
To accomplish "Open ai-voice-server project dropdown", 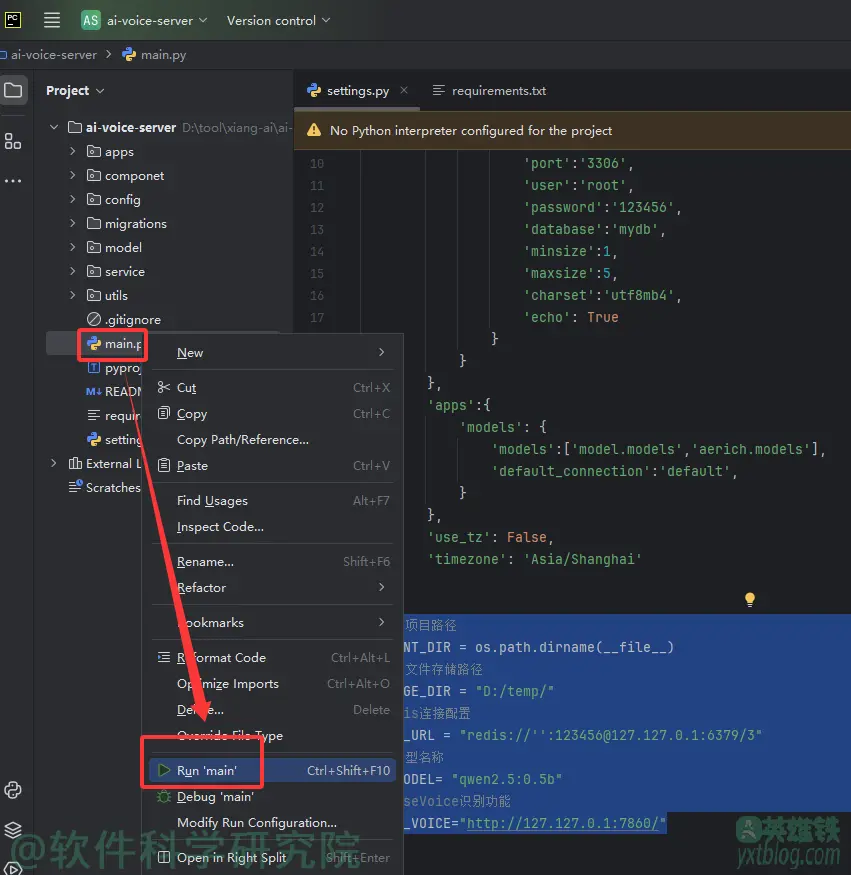I will coord(156,21).
